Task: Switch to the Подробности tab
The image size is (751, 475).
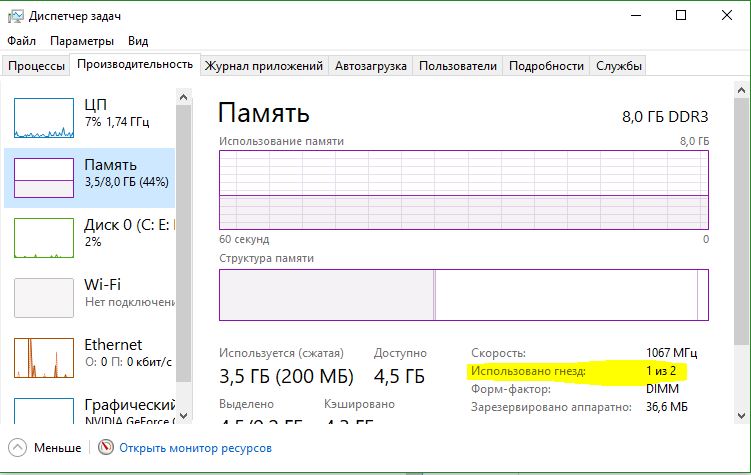Action: point(546,66)
